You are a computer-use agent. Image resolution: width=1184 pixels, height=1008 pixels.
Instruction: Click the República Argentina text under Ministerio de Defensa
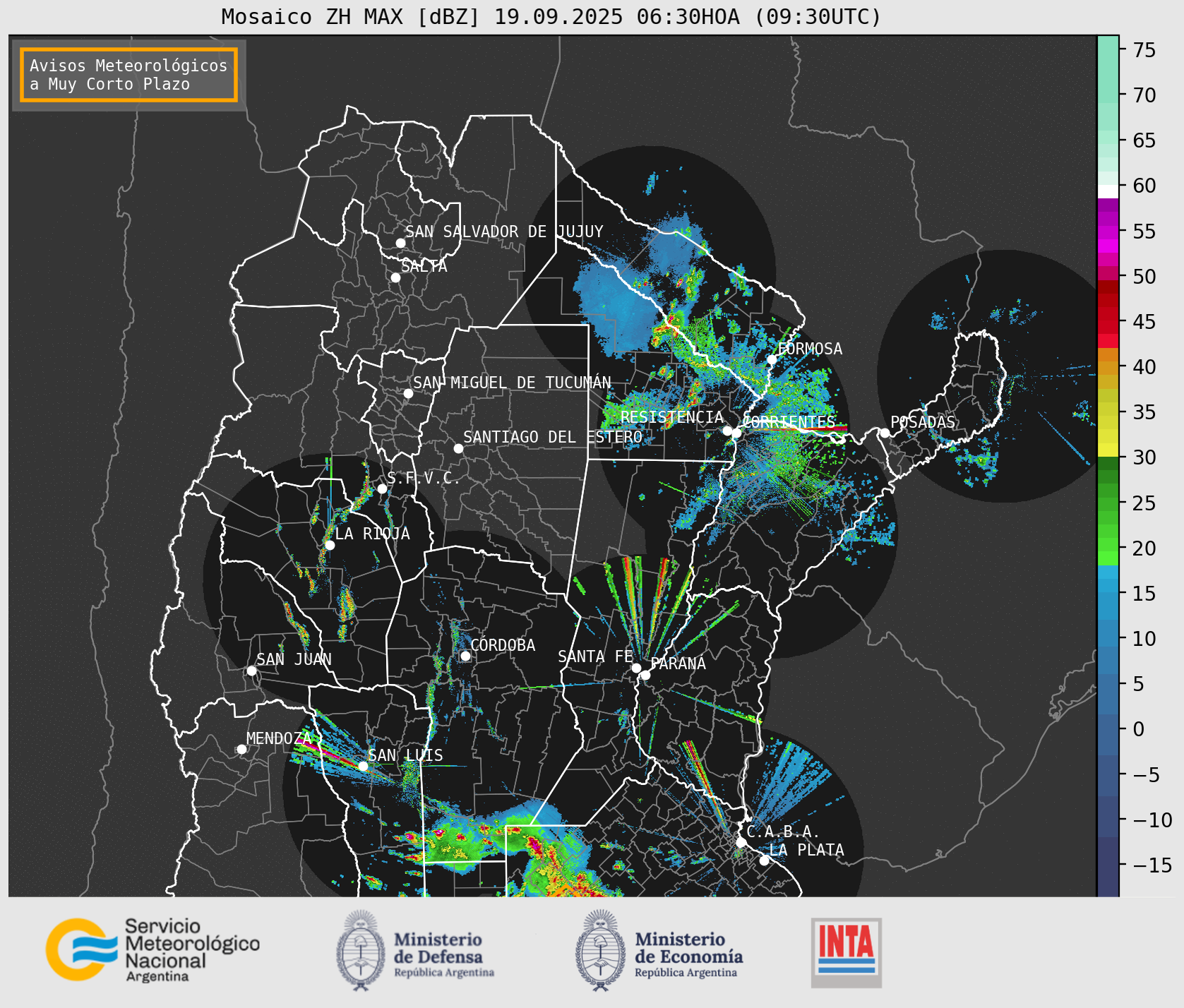tap(444, 973)
